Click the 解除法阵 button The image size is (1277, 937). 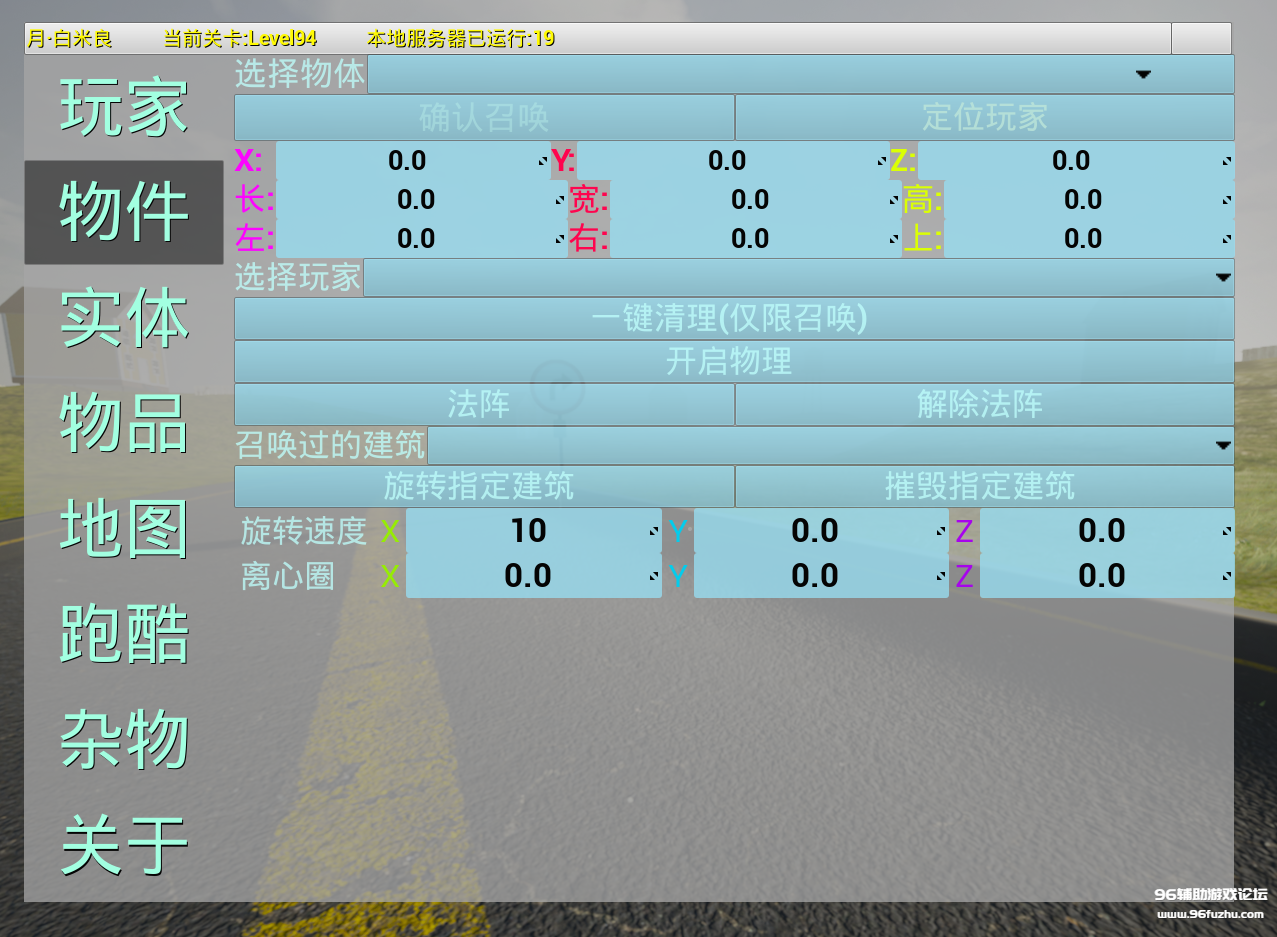tap(985, 404)
